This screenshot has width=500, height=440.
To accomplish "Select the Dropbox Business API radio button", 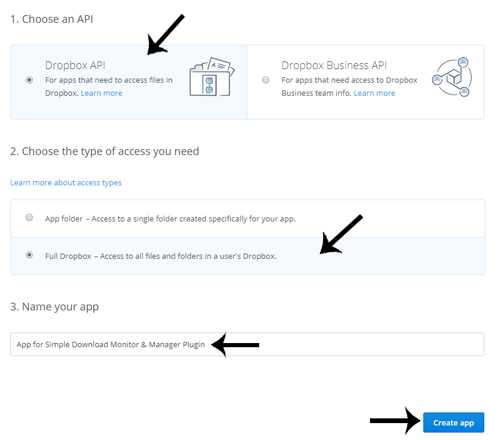I will 266,80.
